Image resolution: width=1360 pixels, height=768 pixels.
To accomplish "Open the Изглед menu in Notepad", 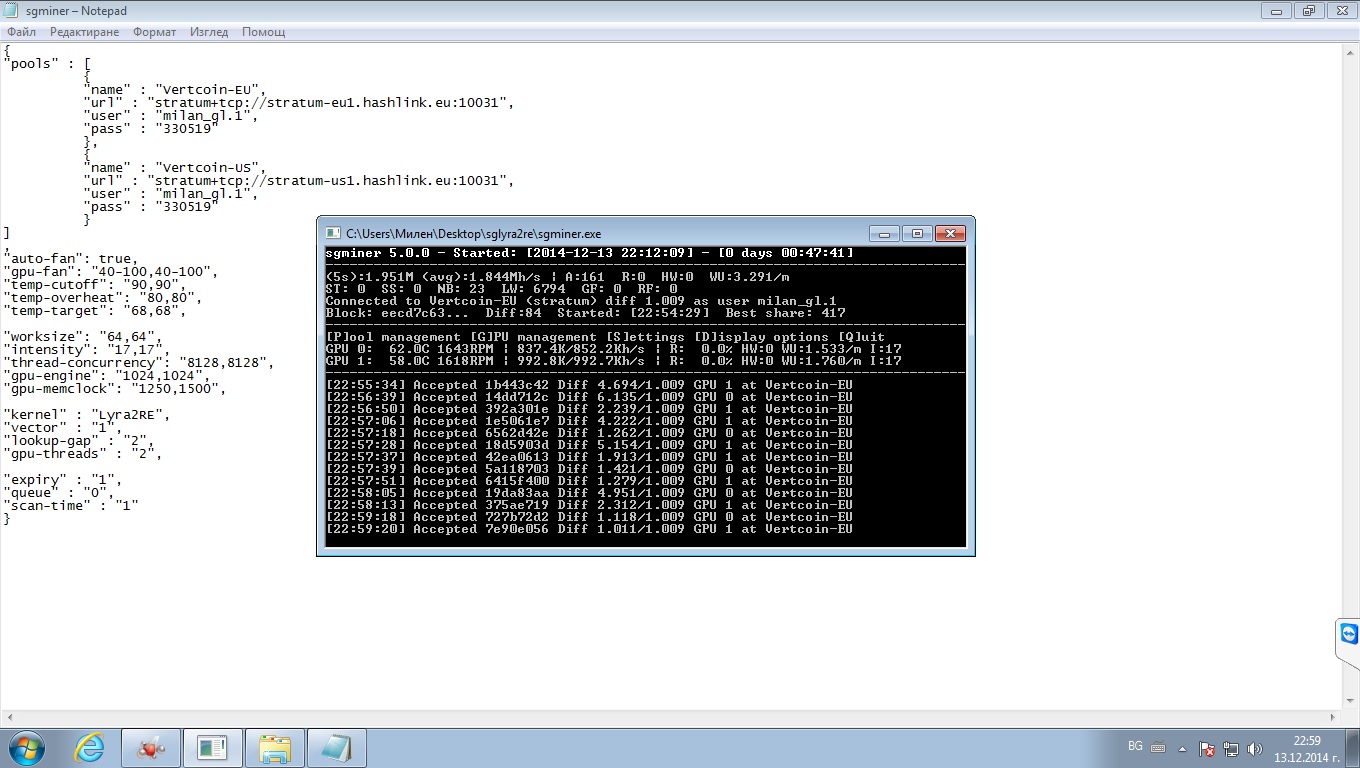I will 208,32.
